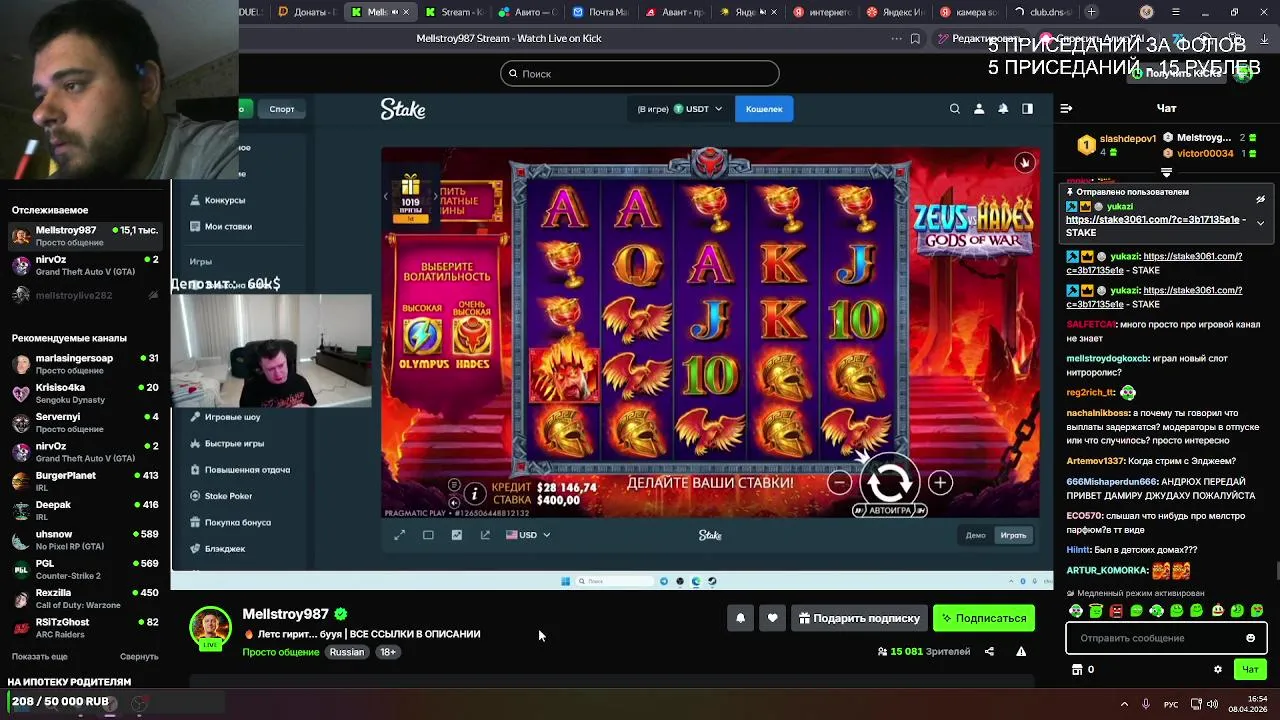Follow the channel with the heart button
This screenshot has width=1280, height=720.
pyautogui.click(x=772, y=618)
